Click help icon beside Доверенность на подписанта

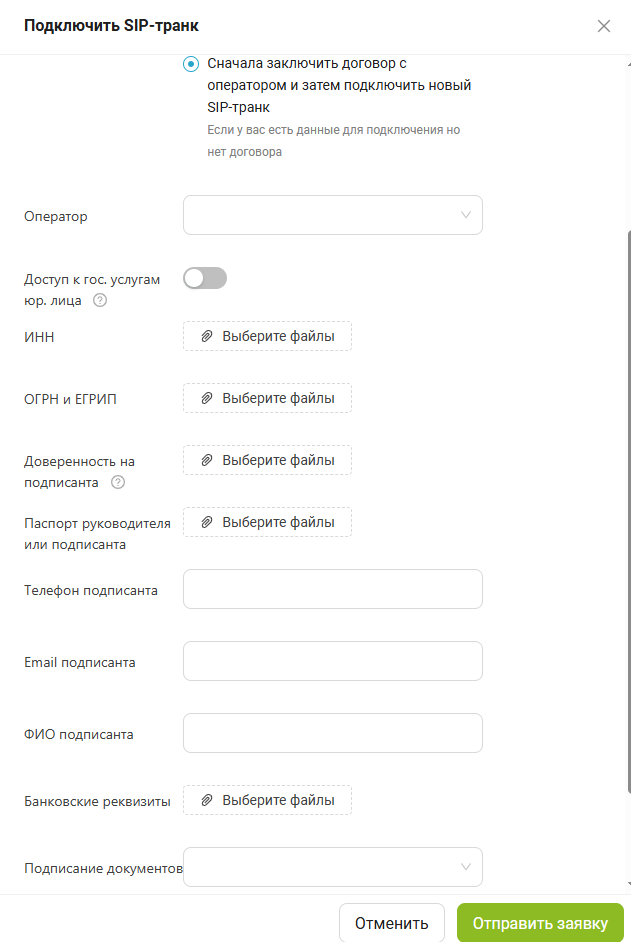click(x=118, y=482)
